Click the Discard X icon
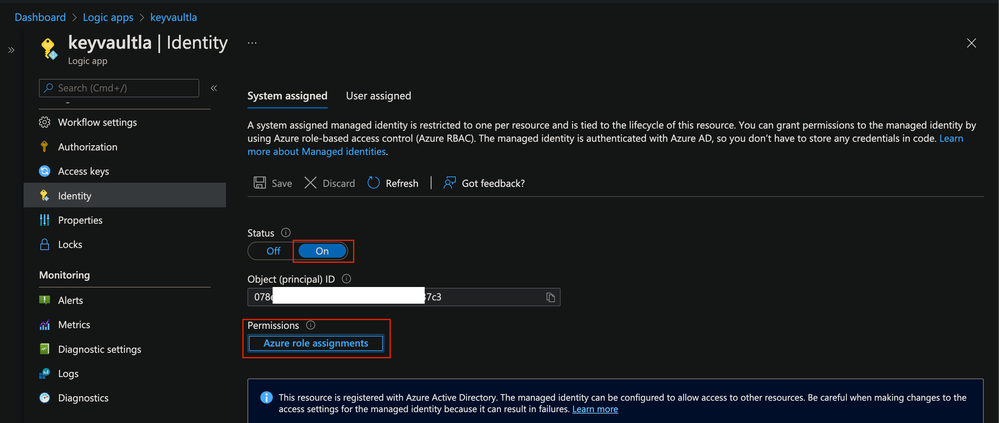The height and width of the screenshot is (423, 999). [x=310, y=183]
